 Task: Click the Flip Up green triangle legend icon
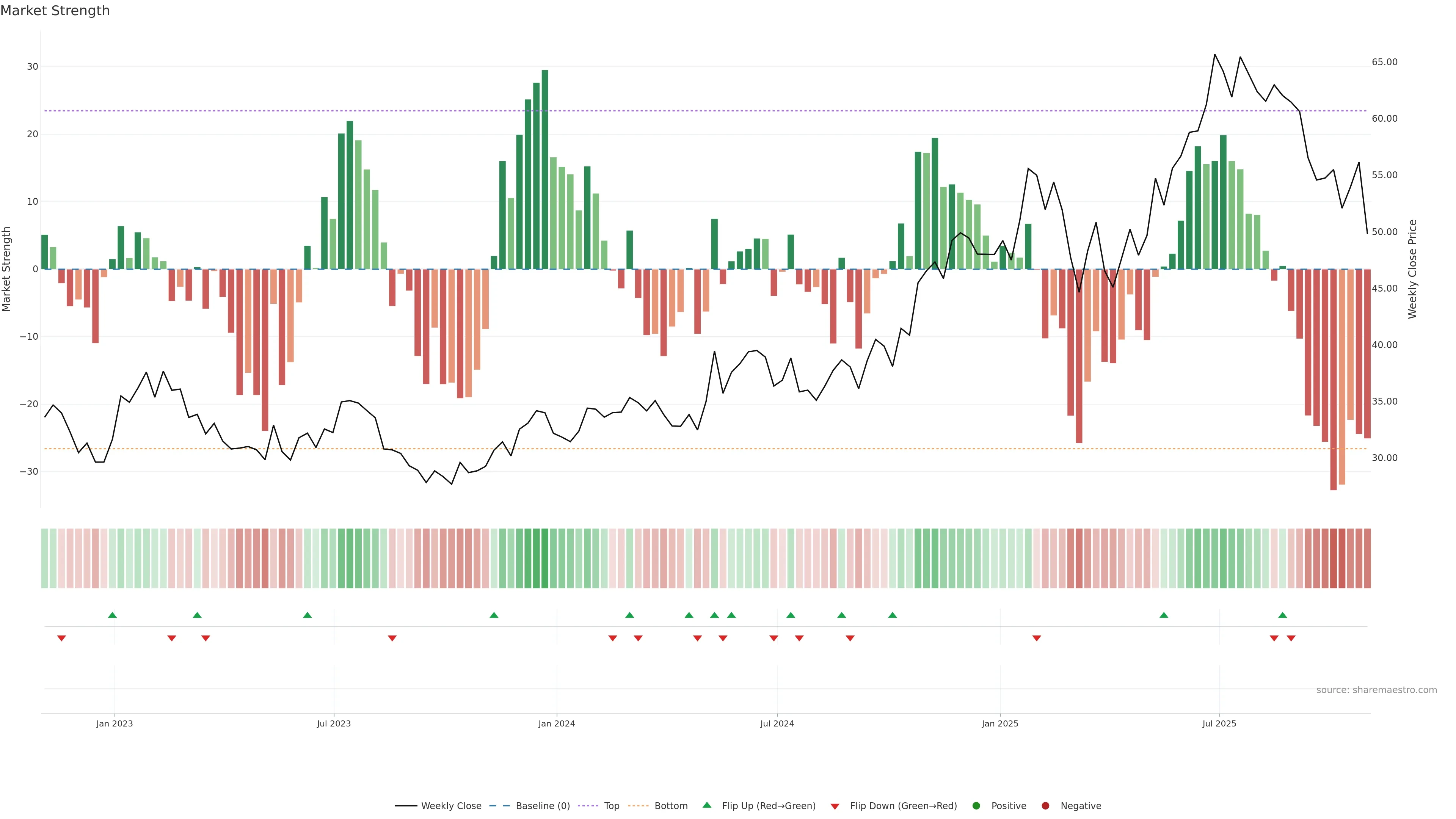(x=706, y=805)
